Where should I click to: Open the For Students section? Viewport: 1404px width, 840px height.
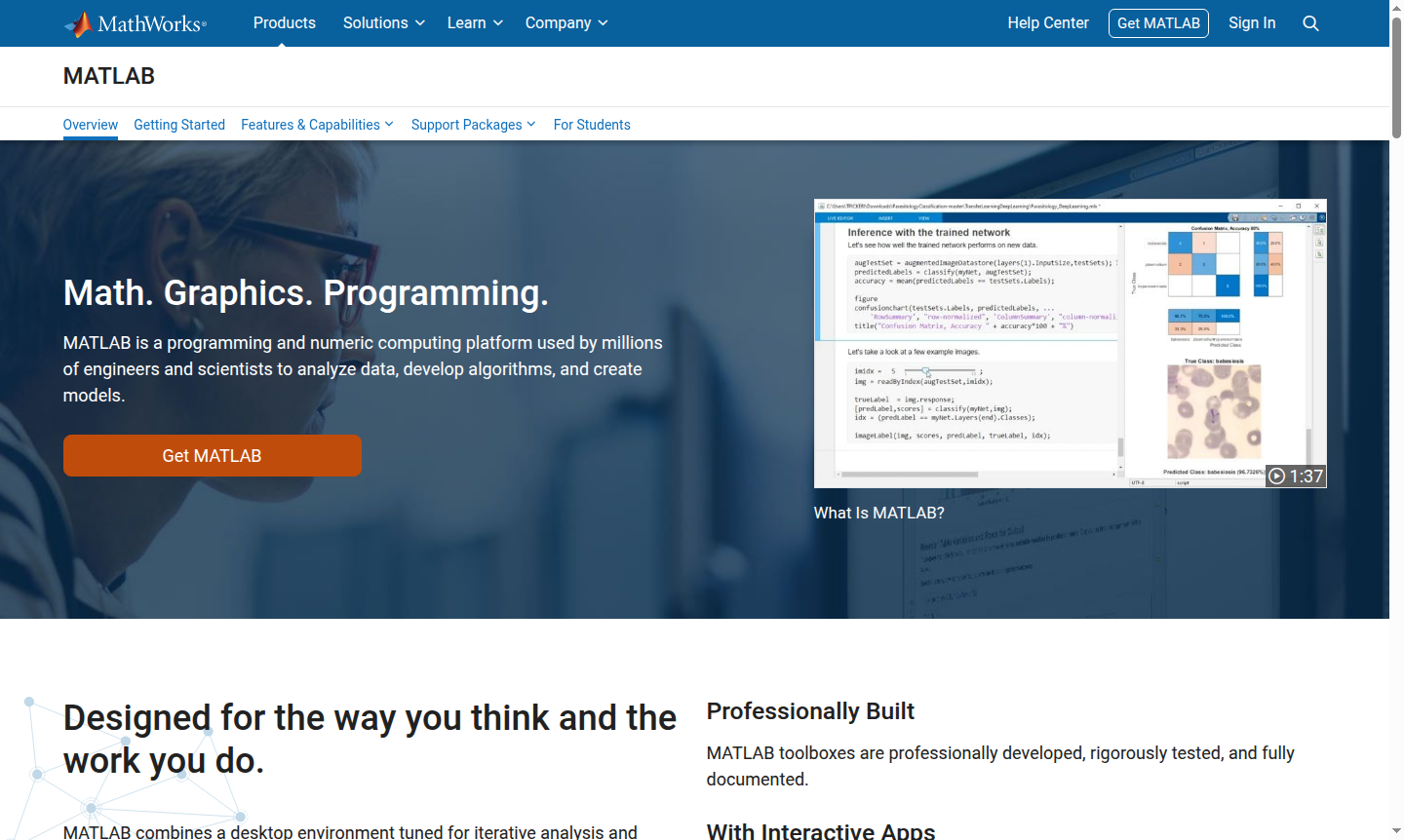pos(592,125)
